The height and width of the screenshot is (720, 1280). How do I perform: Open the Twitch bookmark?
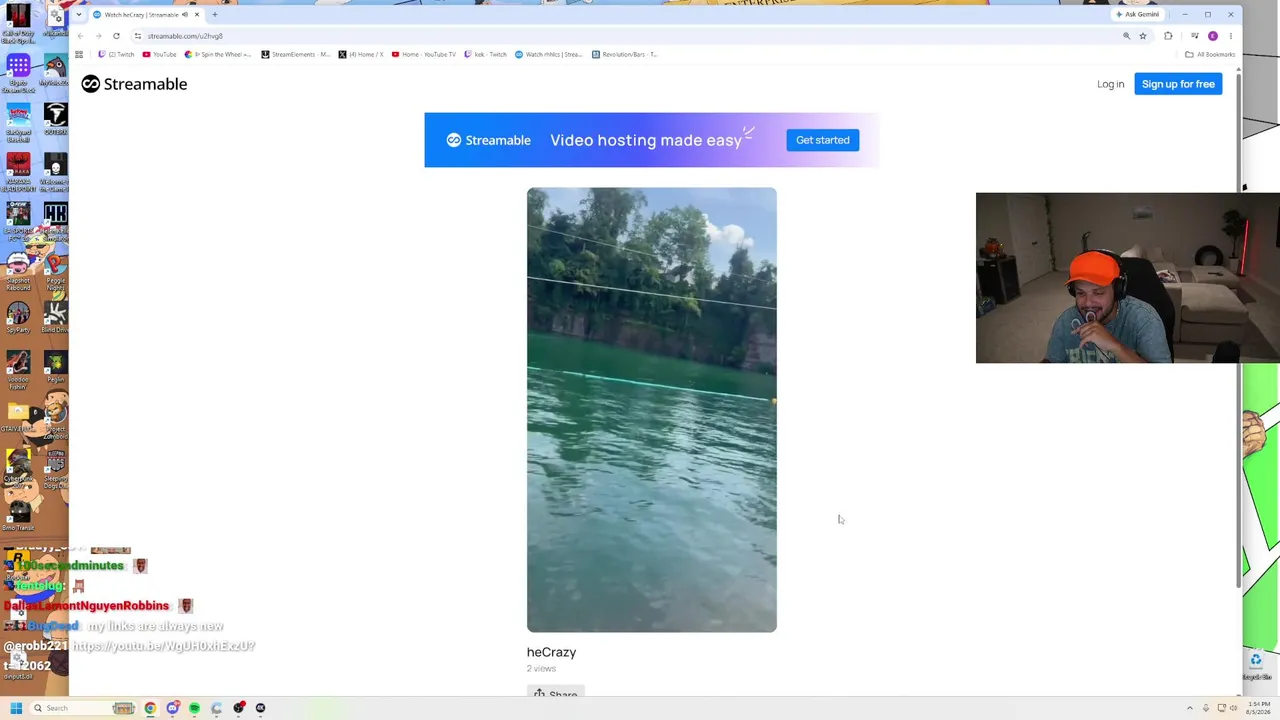coord(116,54)
